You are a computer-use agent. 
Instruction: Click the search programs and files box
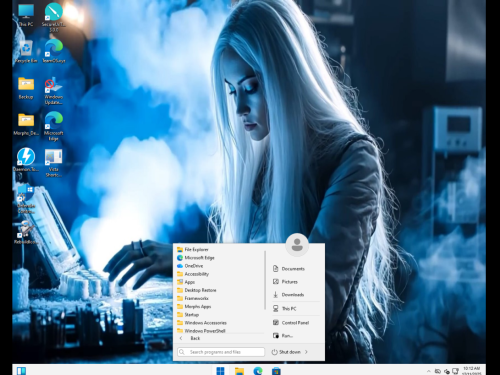221,352
